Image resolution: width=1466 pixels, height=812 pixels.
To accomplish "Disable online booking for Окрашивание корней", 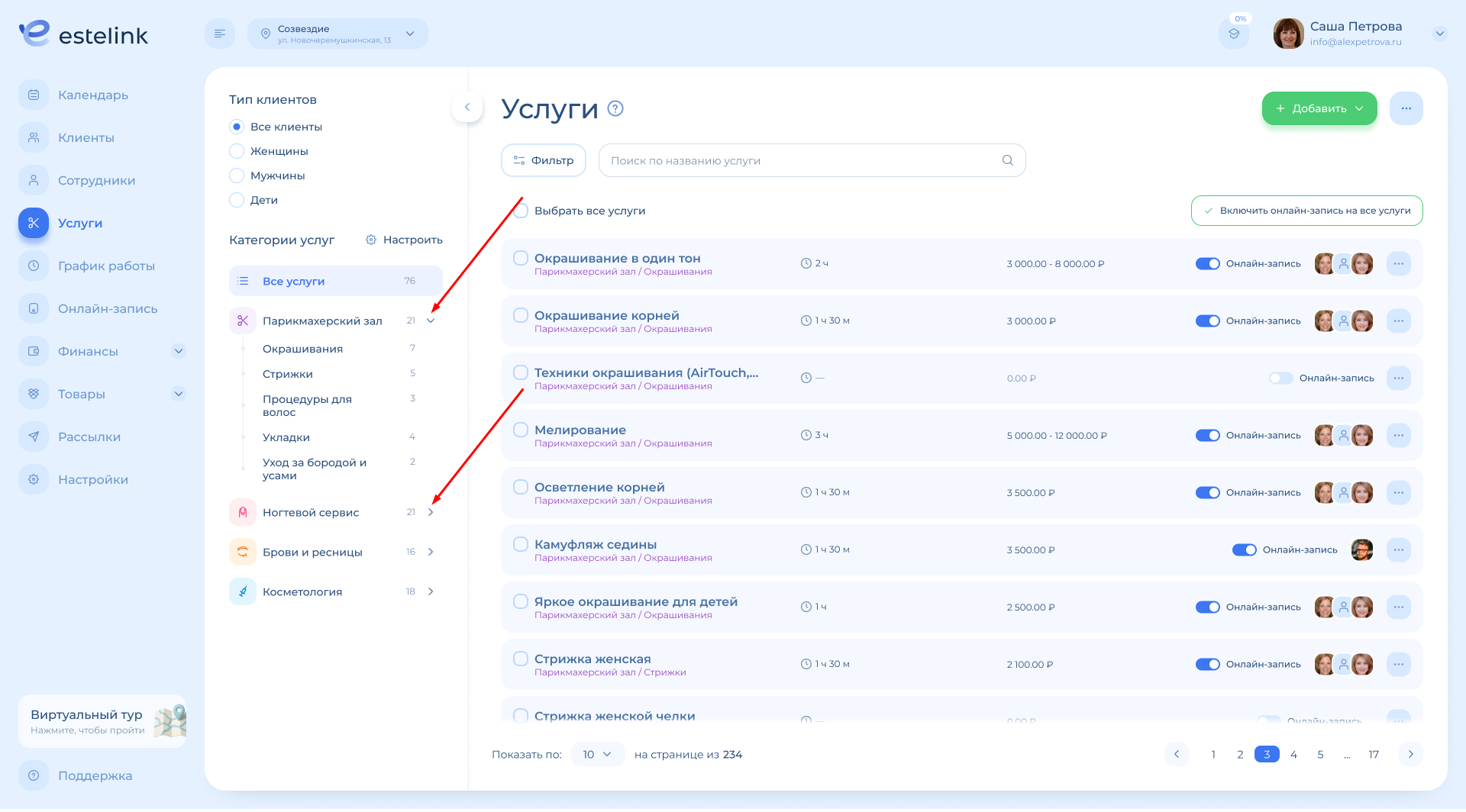I will point(1207,321).
